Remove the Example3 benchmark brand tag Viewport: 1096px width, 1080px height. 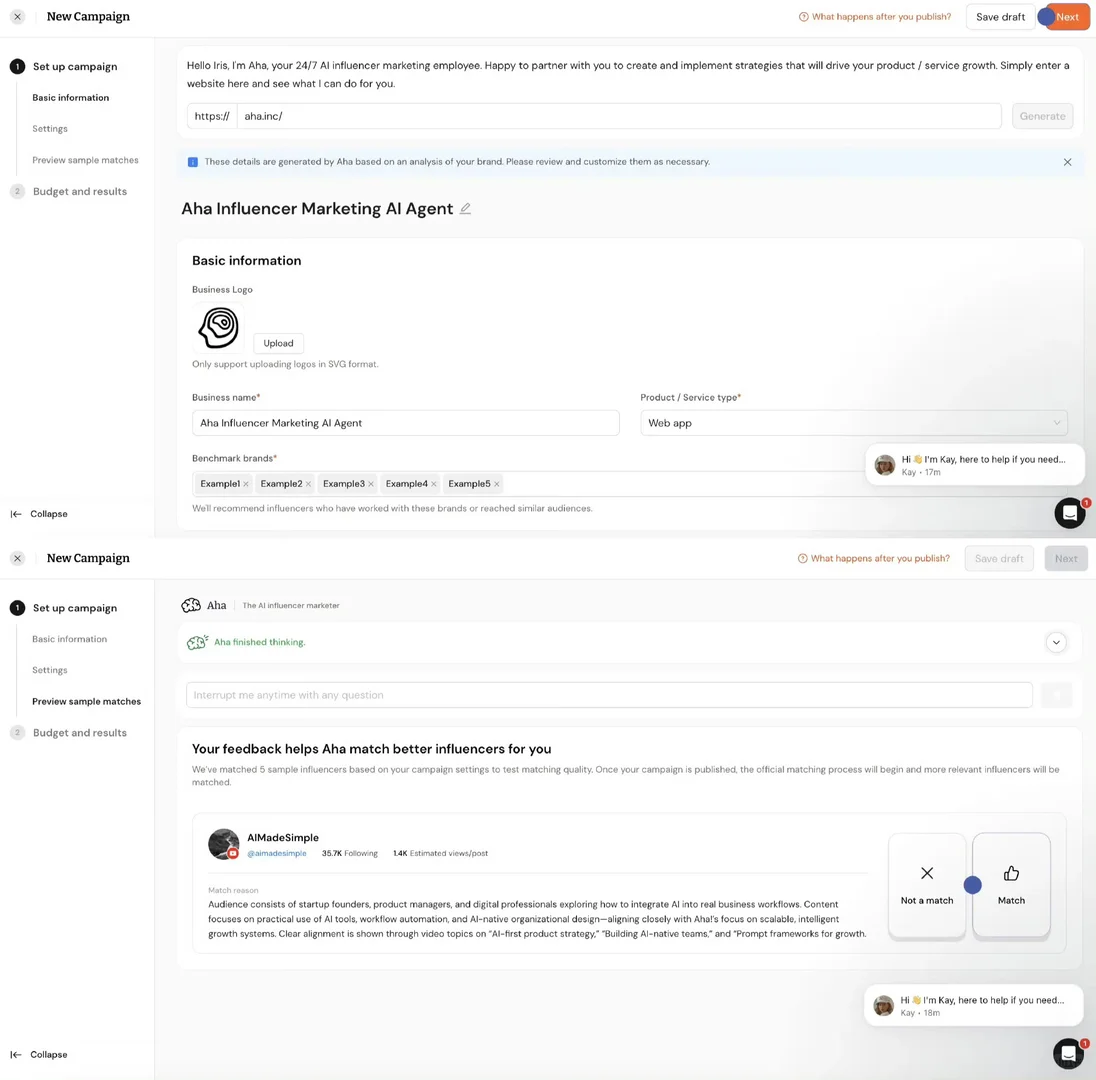coord(370,484)
